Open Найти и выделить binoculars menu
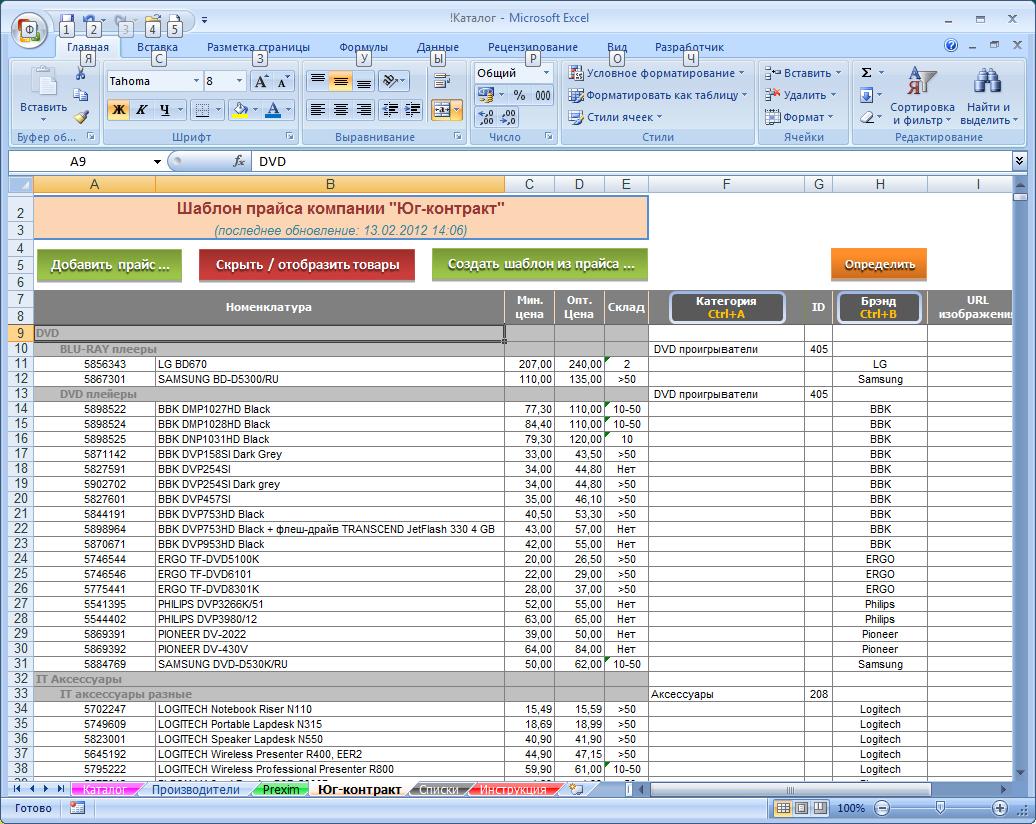 [x=988, y=95]
